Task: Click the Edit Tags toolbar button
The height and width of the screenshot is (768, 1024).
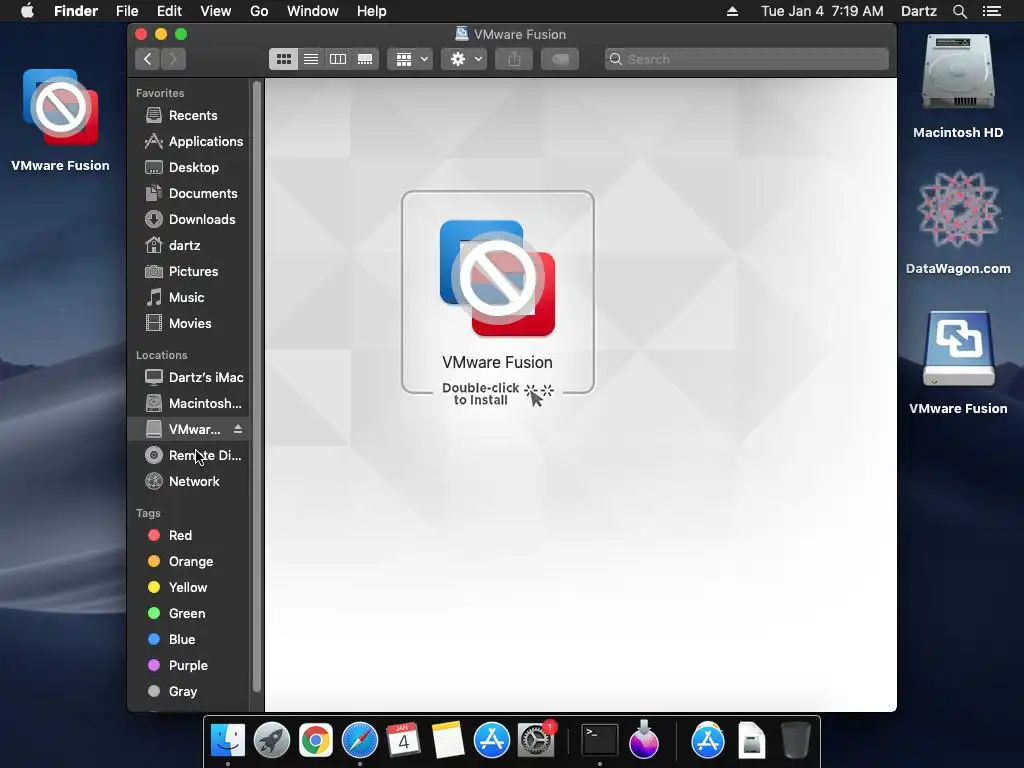Action: [x=560, y=59]
